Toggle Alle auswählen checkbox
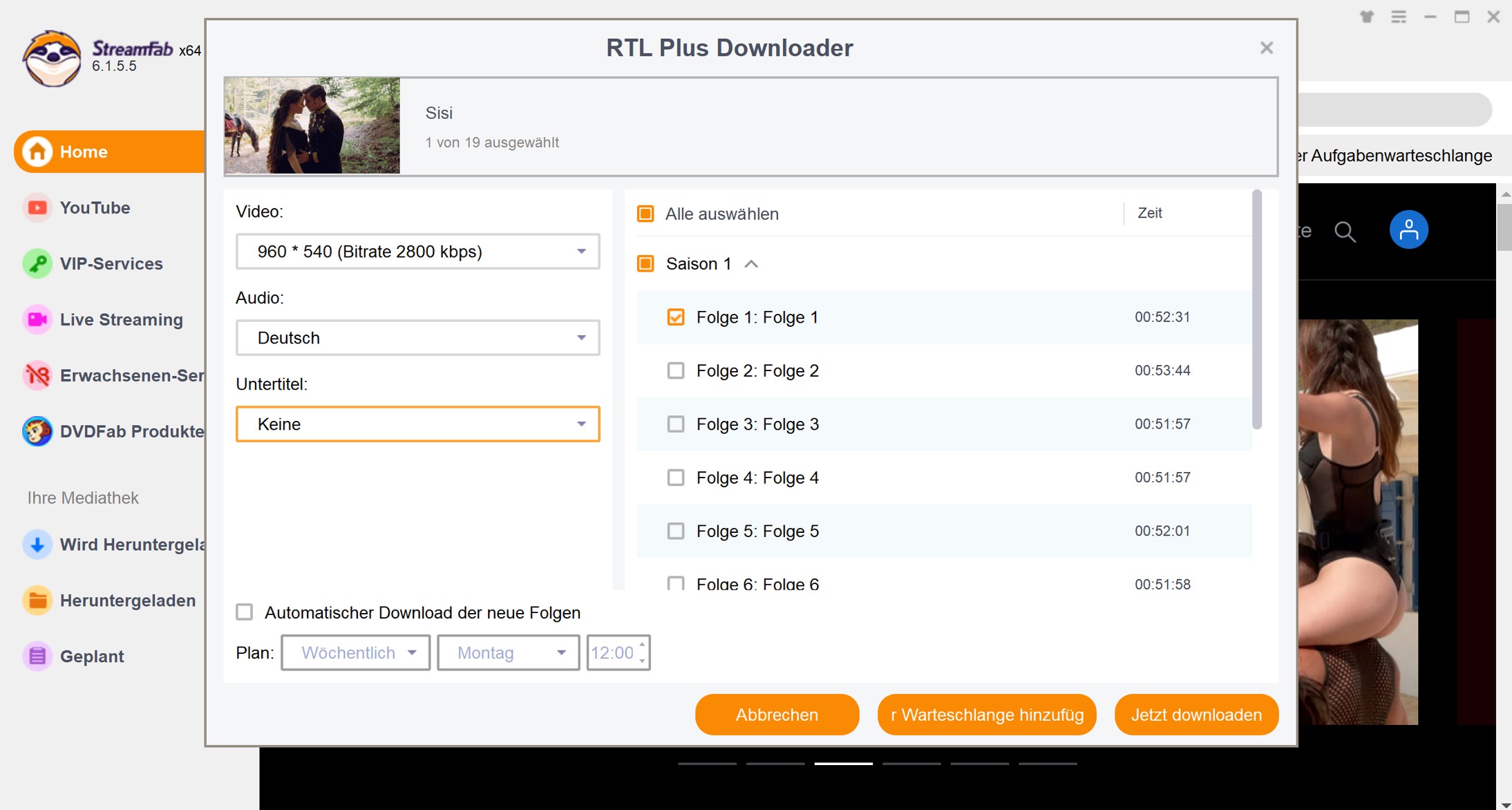1512x810 pixels. (x=648, y=213)
